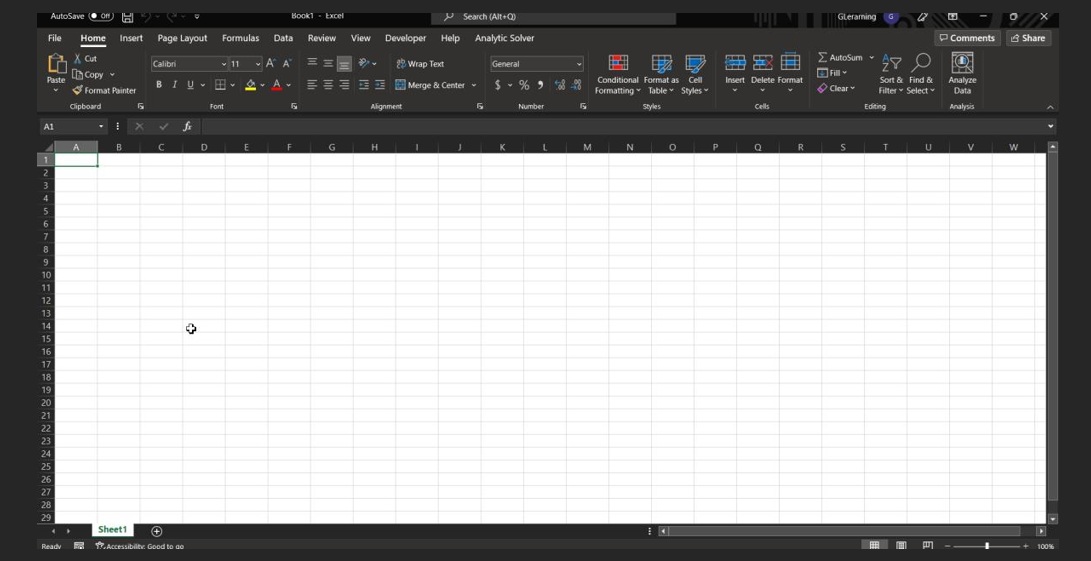
Task: Expand the Copy dropdown arrow
Action: pyautogui.click(x=112, y=74)
